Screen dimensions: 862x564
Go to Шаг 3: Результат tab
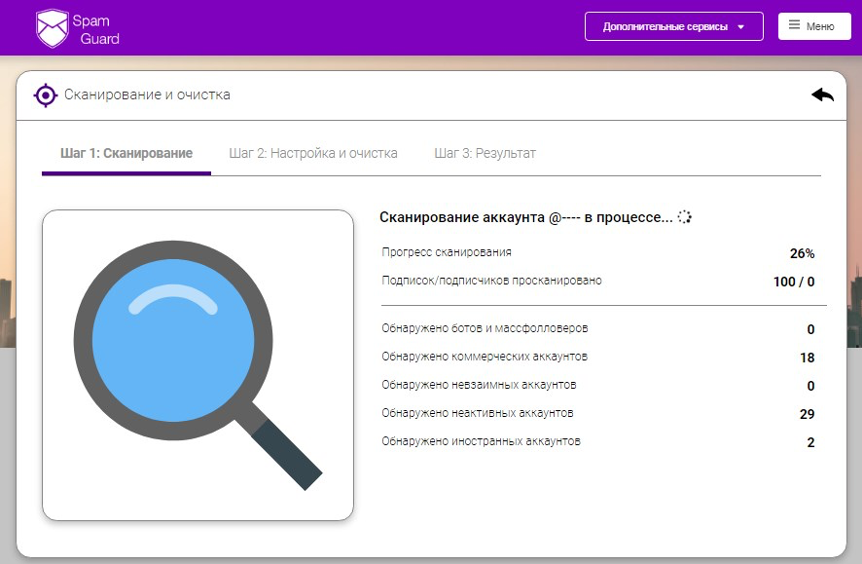click(x=485, y=153)
